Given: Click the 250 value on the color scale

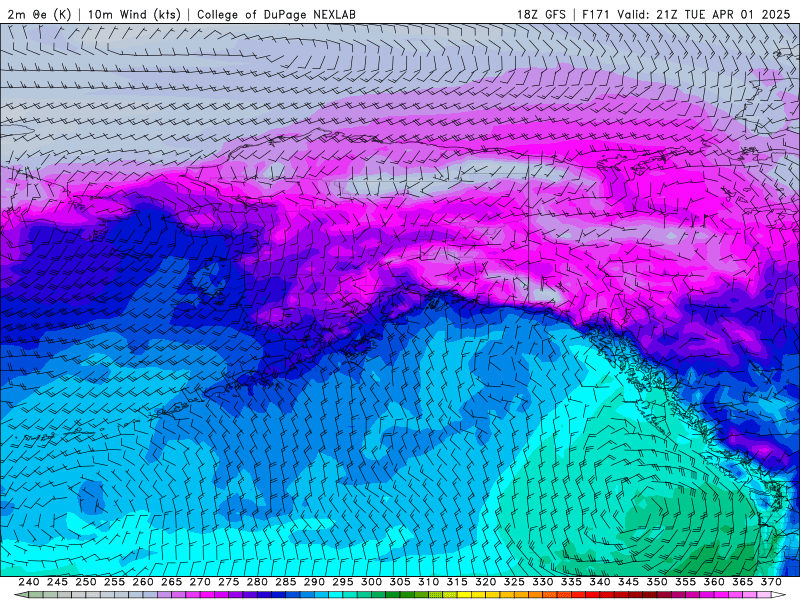Looking at the screenshot, I should tap(86, 582).
